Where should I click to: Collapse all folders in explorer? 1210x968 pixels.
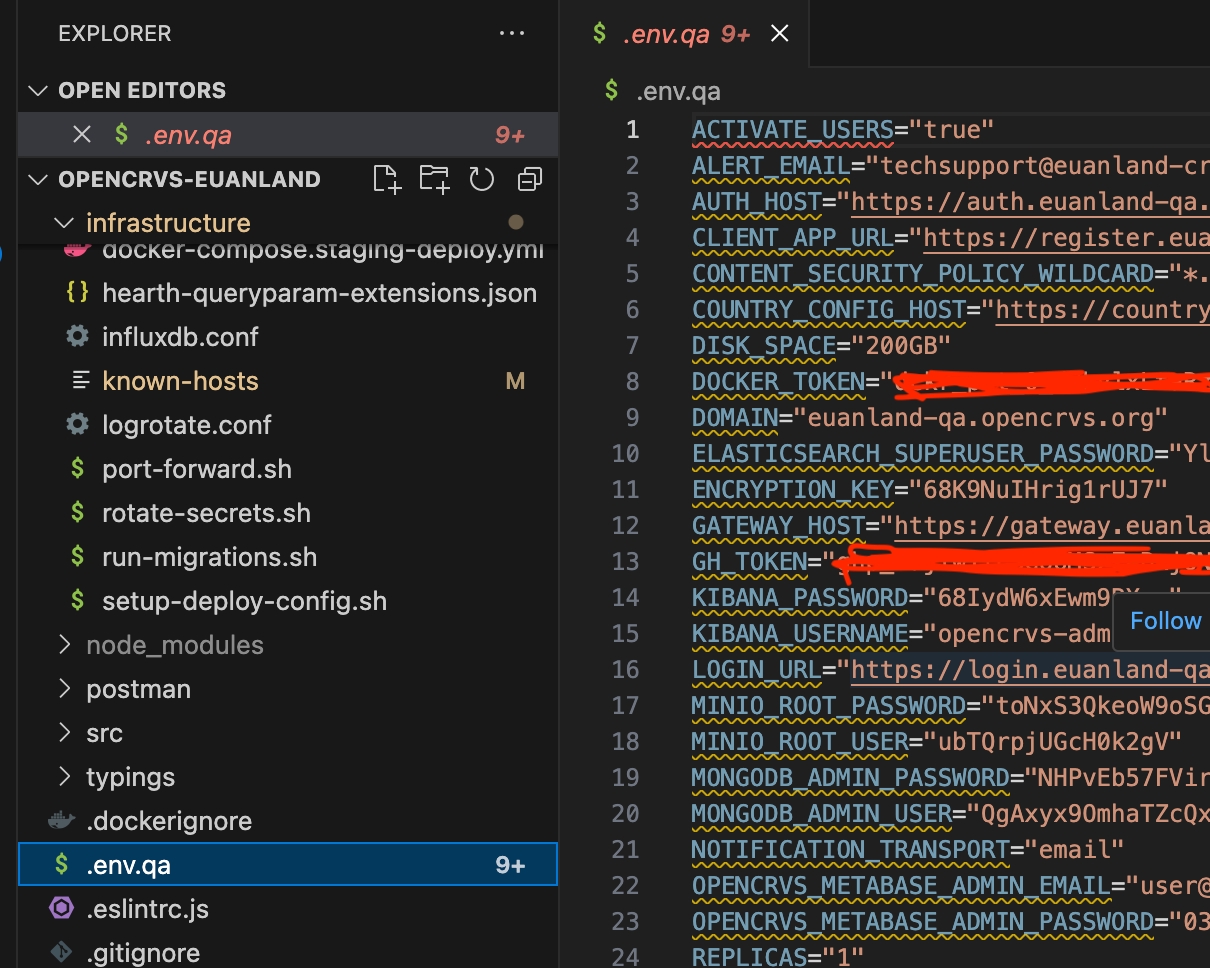click(529, 180)
